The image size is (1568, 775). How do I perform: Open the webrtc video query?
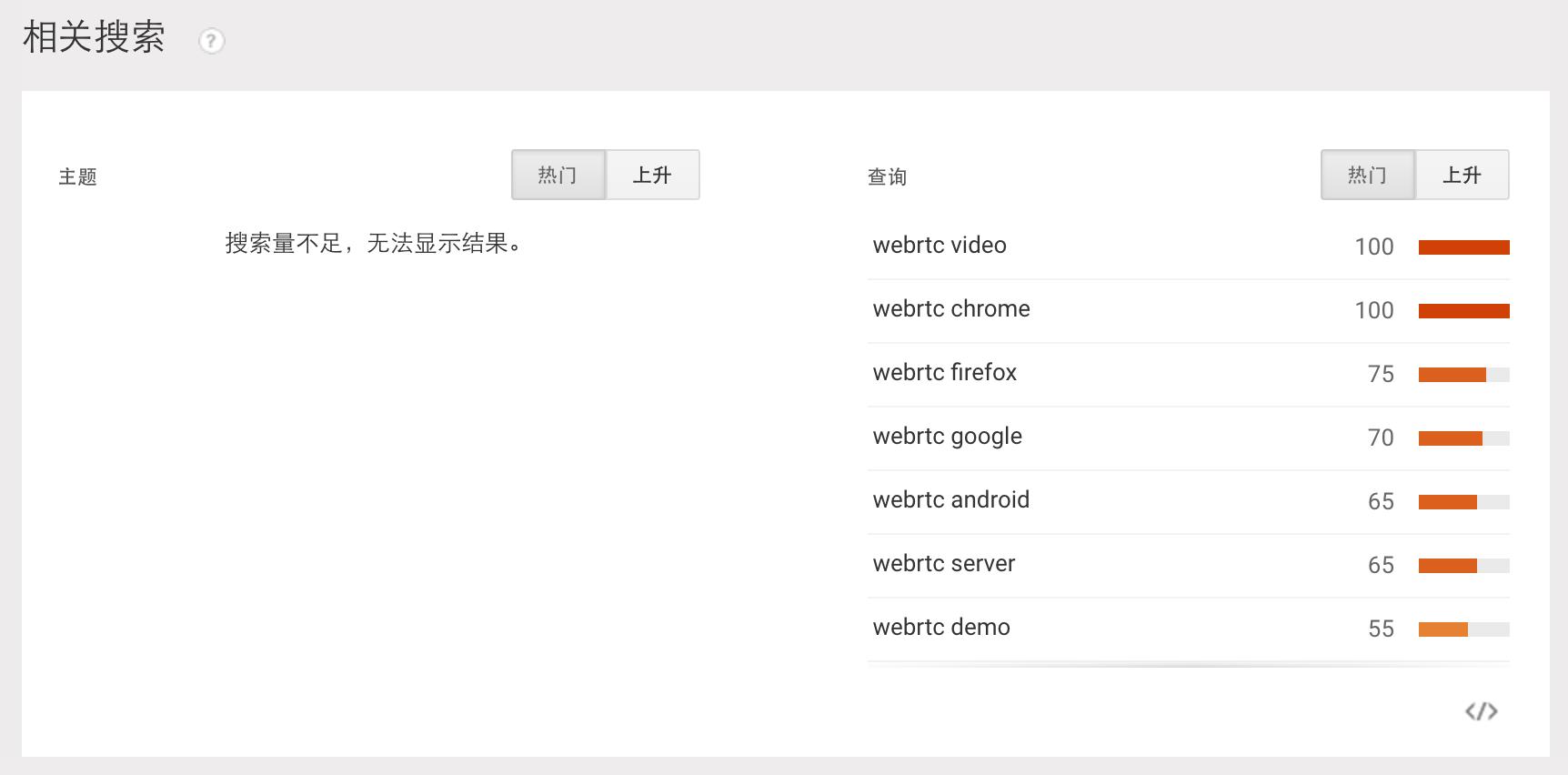pos(940,246)
